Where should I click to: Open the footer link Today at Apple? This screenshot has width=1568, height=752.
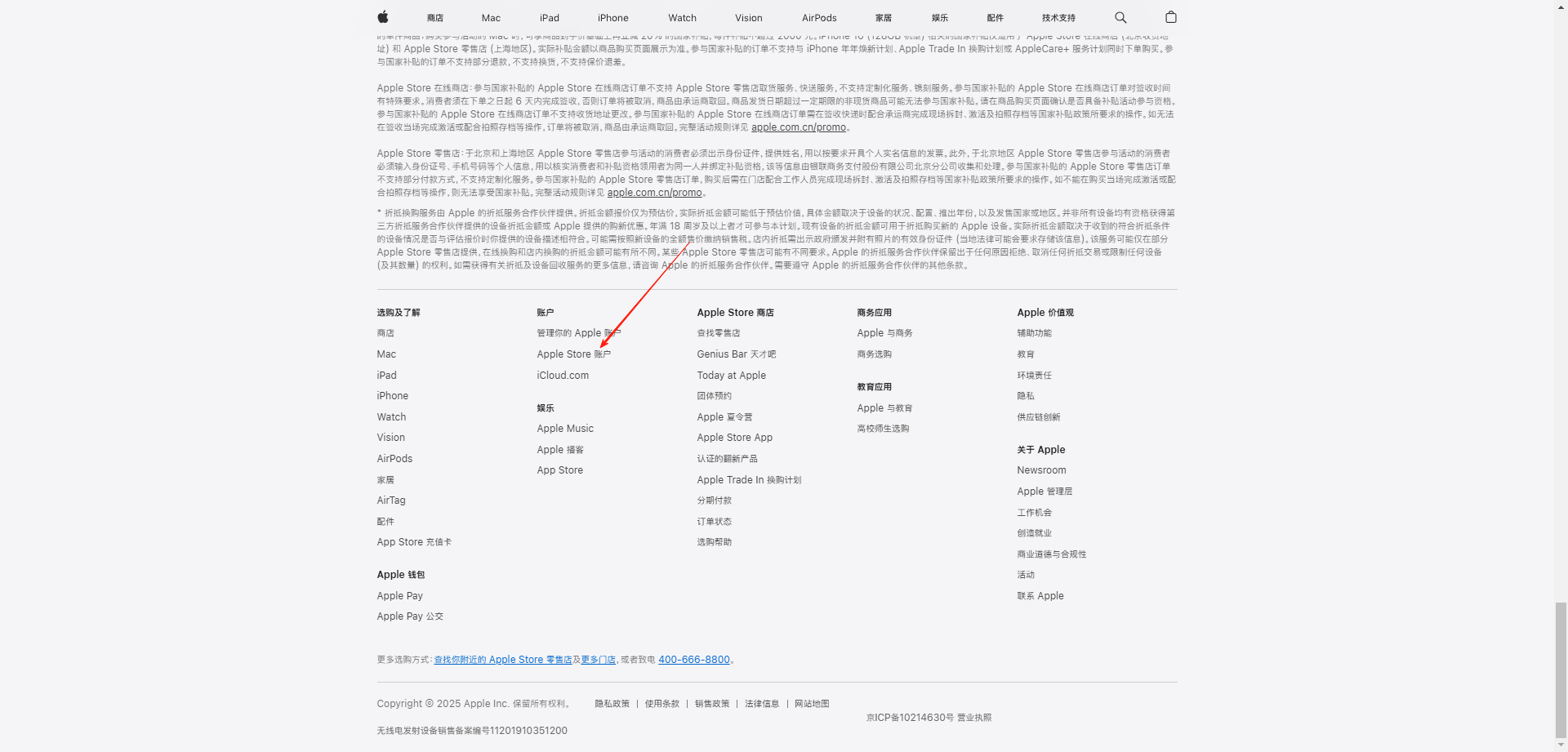tap(731, 376)
